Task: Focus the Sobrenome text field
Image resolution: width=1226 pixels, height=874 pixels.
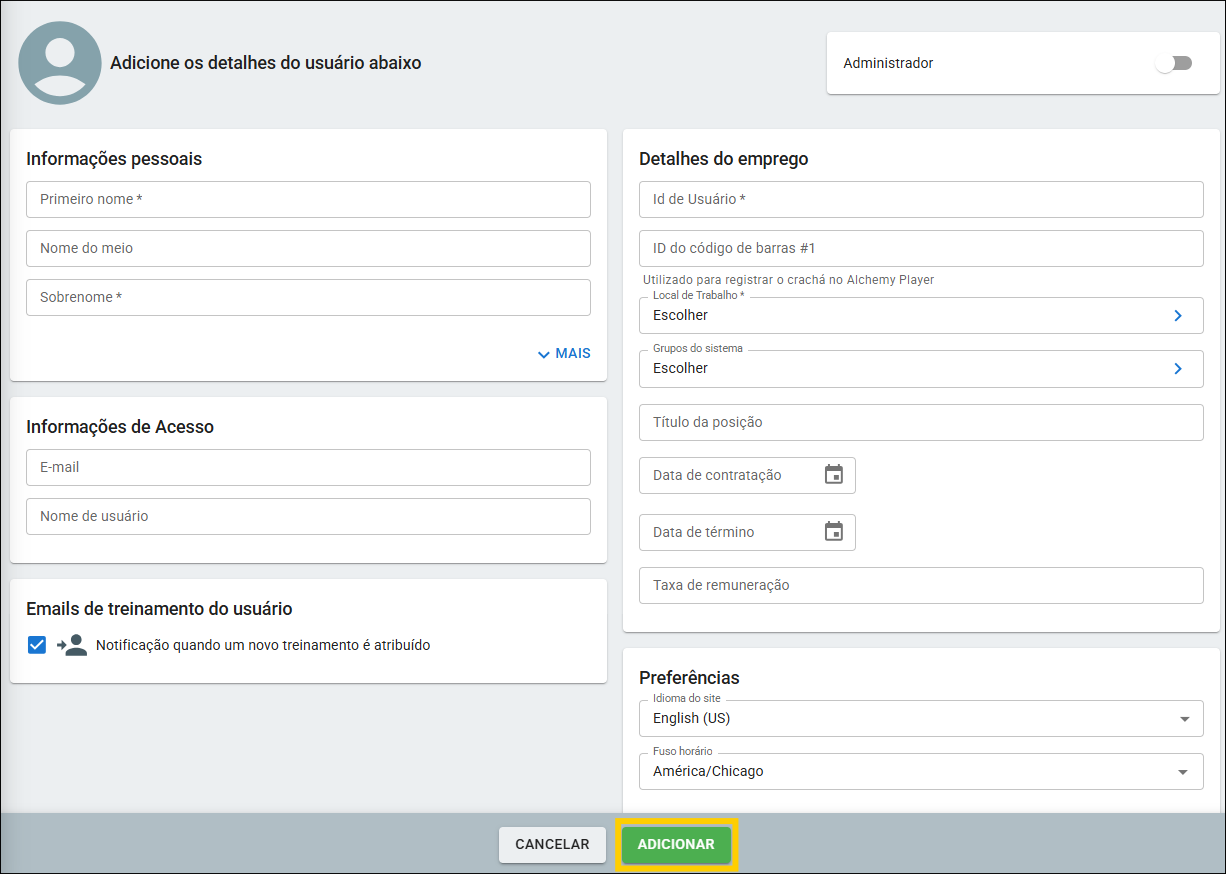Action: 308,297
